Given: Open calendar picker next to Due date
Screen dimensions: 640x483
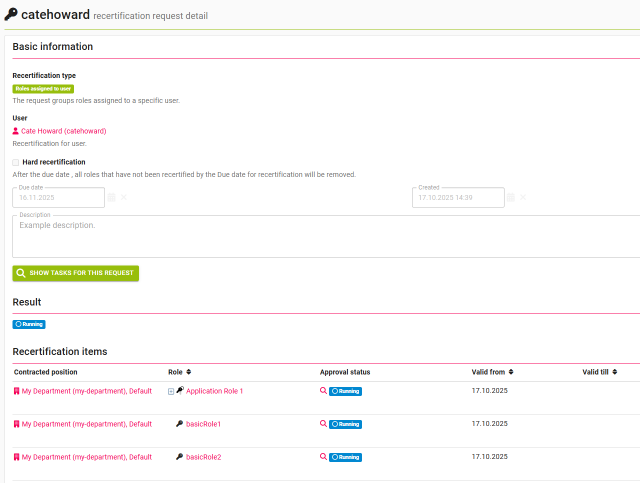Looking at the screenshot, I should coord(112,198).
